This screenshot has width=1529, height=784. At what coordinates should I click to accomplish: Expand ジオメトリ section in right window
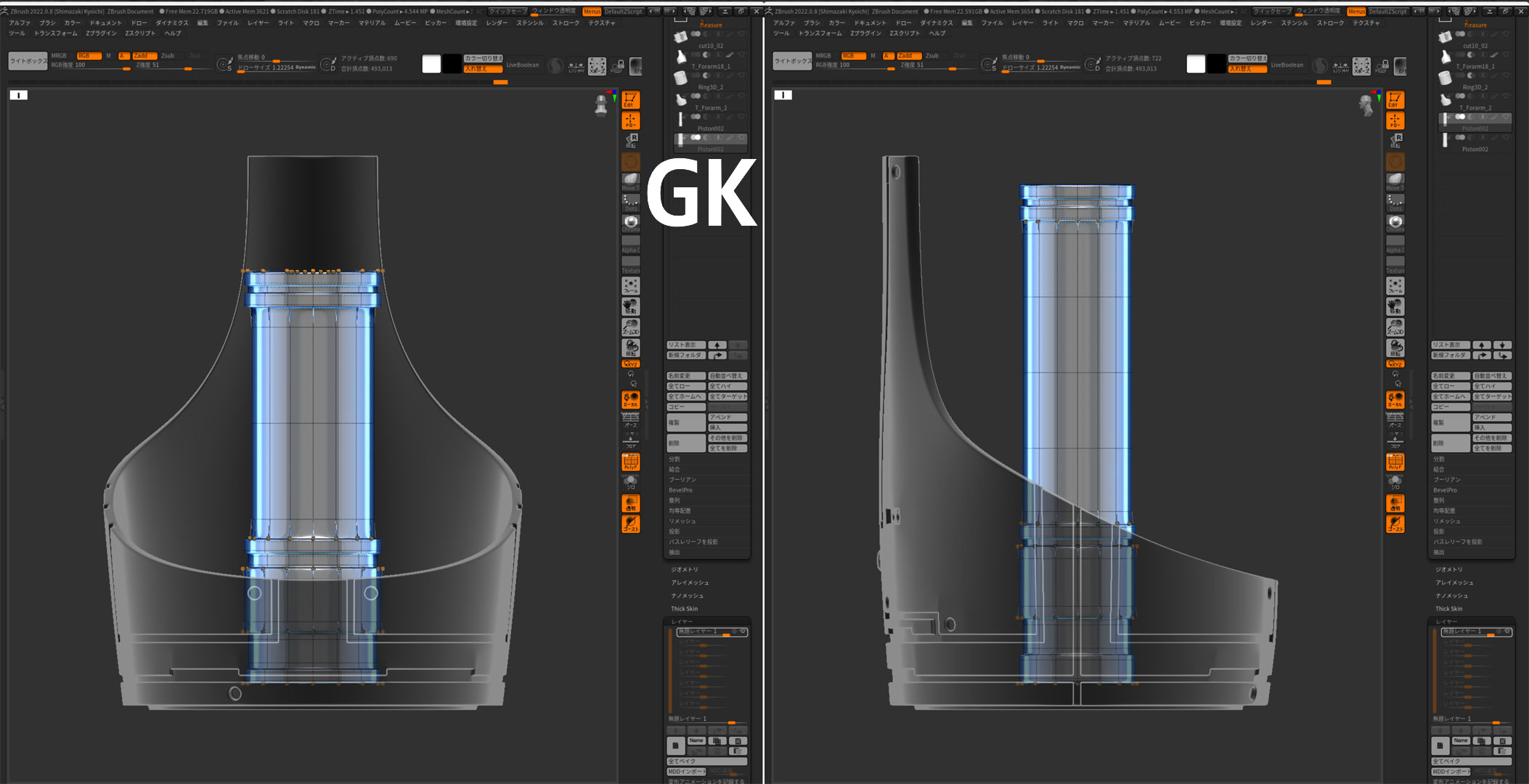point(1448,570)
